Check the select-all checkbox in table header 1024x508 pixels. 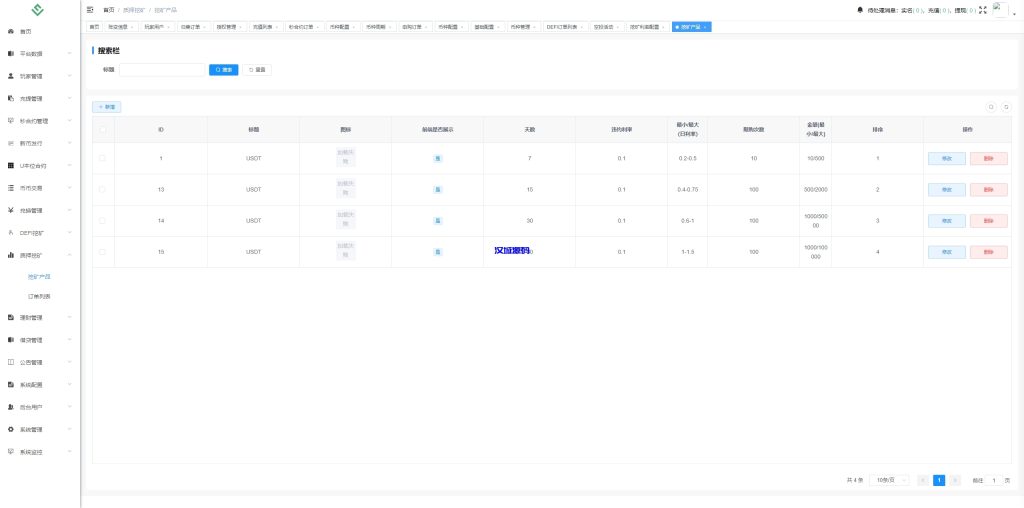[x=102, y=129]
